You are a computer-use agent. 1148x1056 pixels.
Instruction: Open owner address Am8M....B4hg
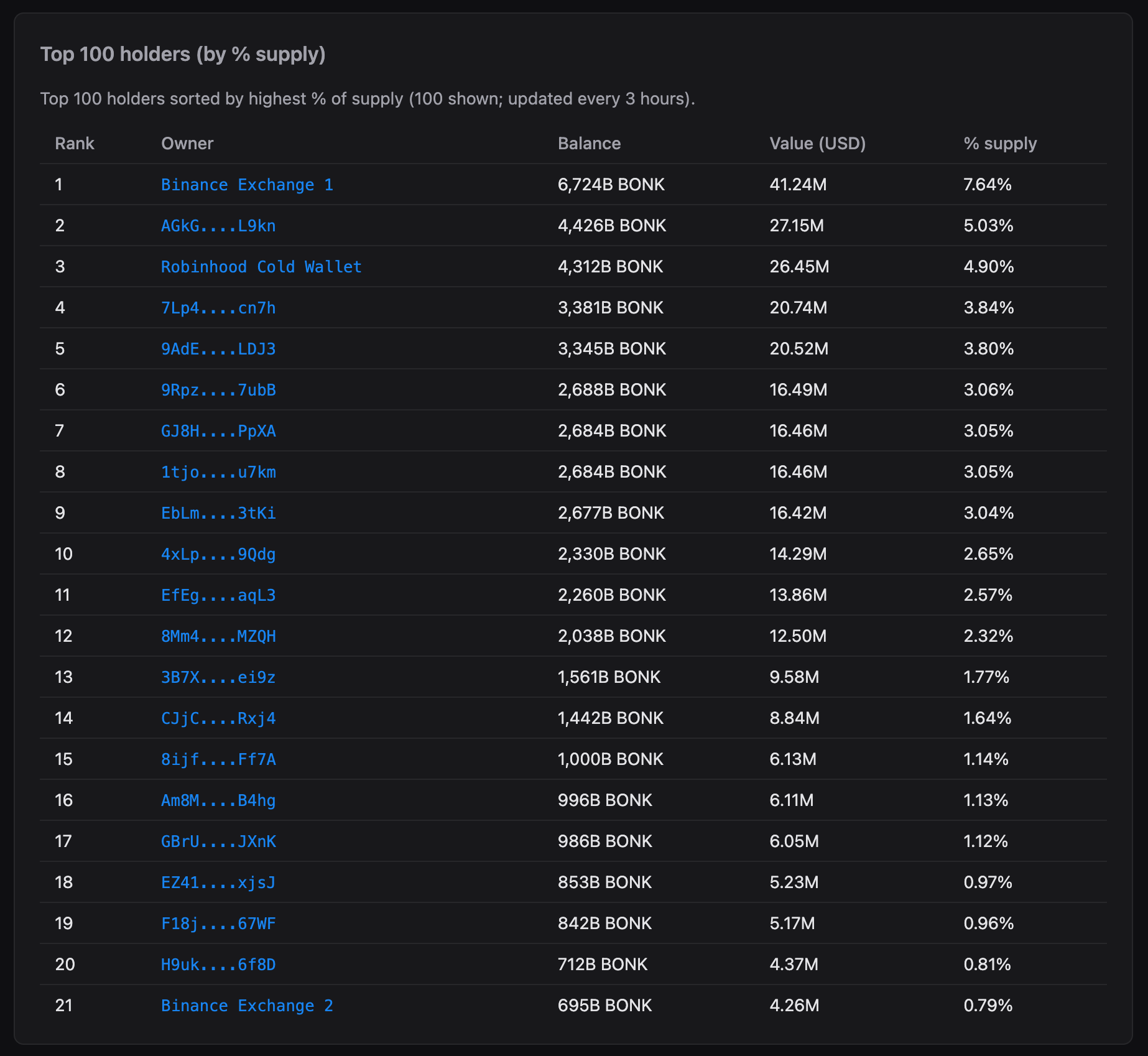click(x=218, y=800)
